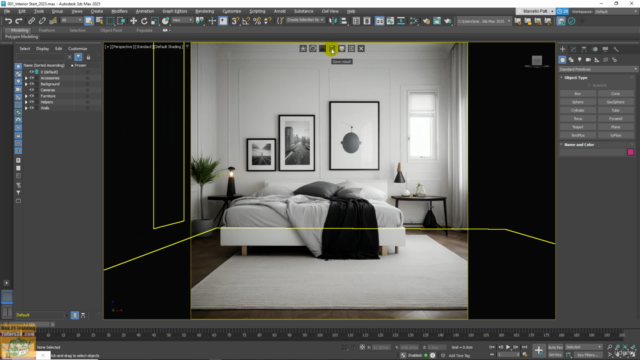
Task: Click the Set Key button
Action: click(555, 355)
